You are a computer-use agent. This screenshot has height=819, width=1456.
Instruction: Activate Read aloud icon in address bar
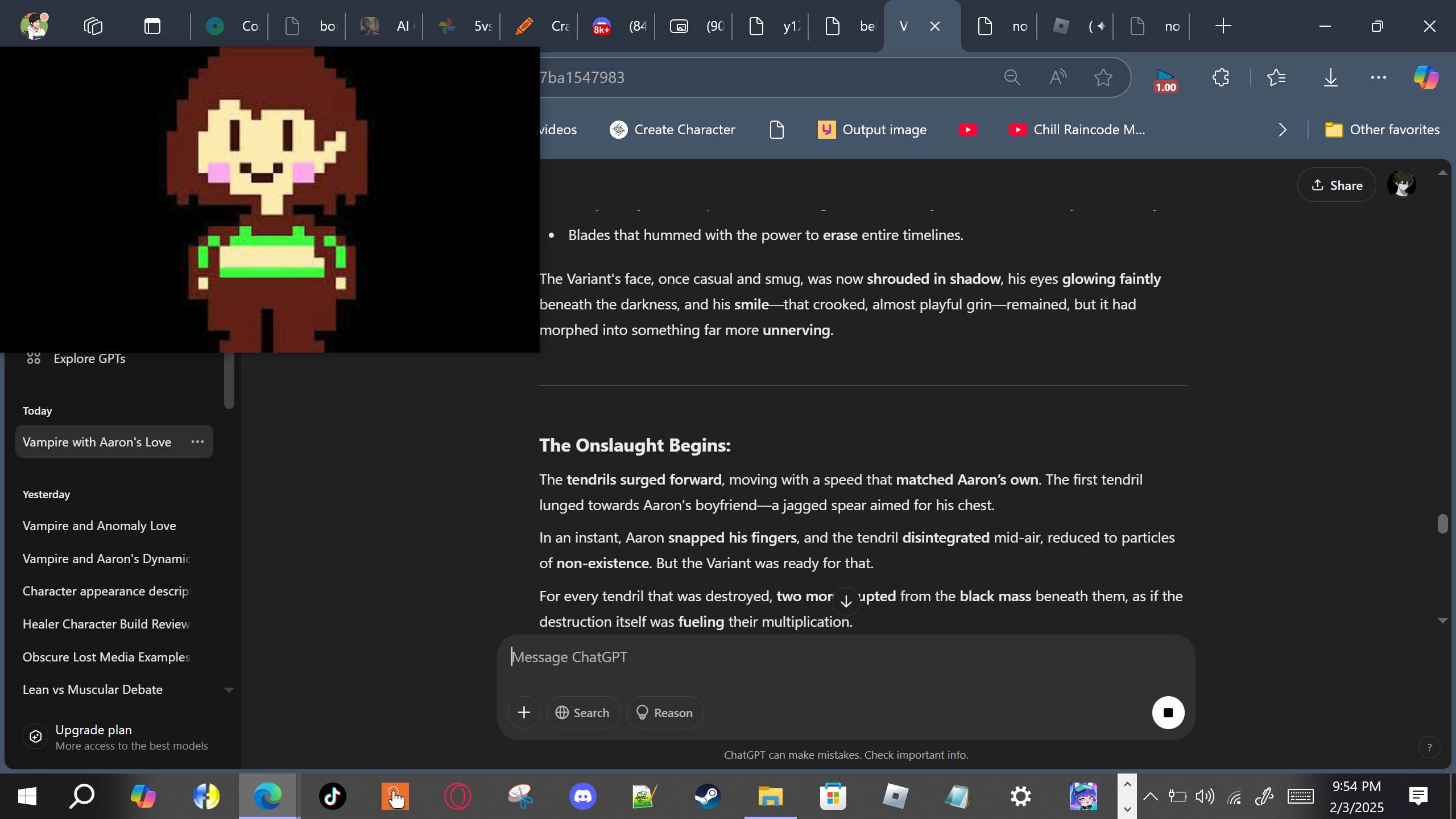click(x=1058, y=77)
